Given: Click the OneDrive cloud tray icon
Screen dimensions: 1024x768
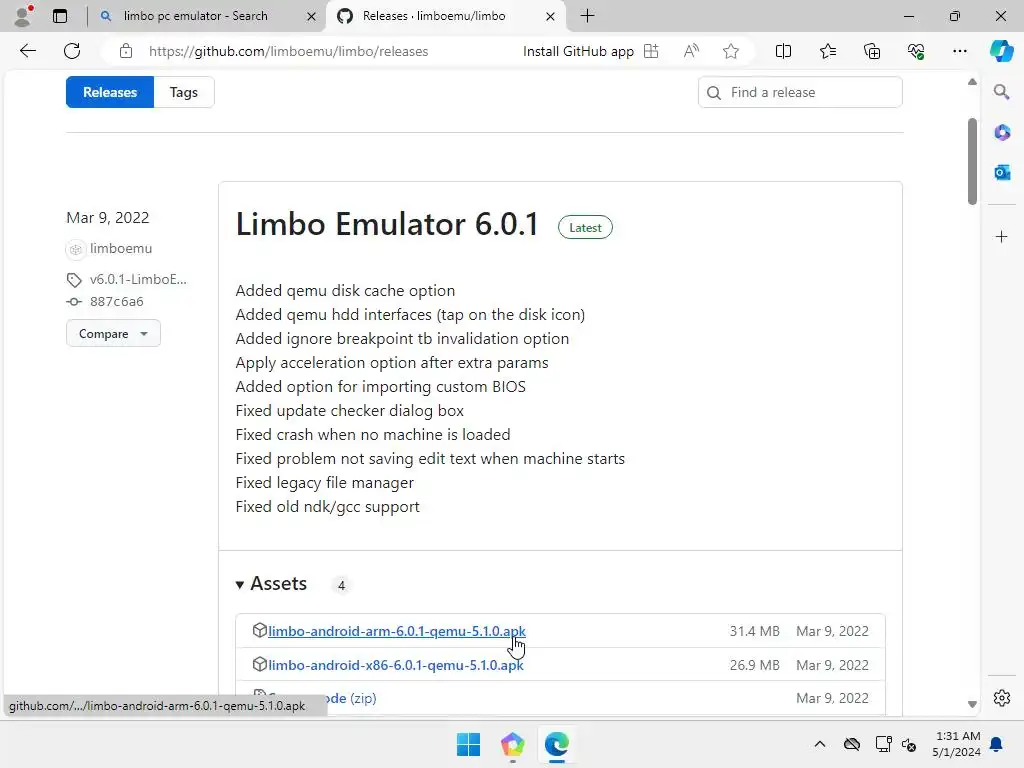Looking at the screenshot, I should [x=852, y=744].
